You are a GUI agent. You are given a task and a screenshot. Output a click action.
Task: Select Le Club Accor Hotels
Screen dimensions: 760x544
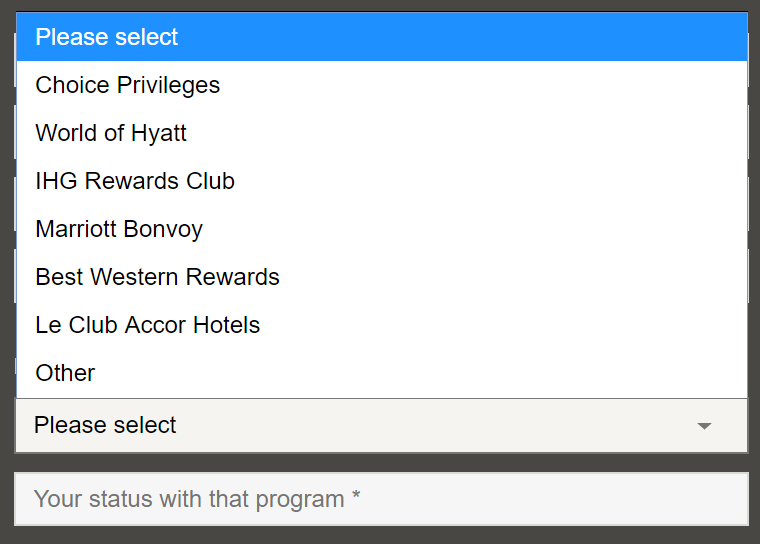[147, 325]
